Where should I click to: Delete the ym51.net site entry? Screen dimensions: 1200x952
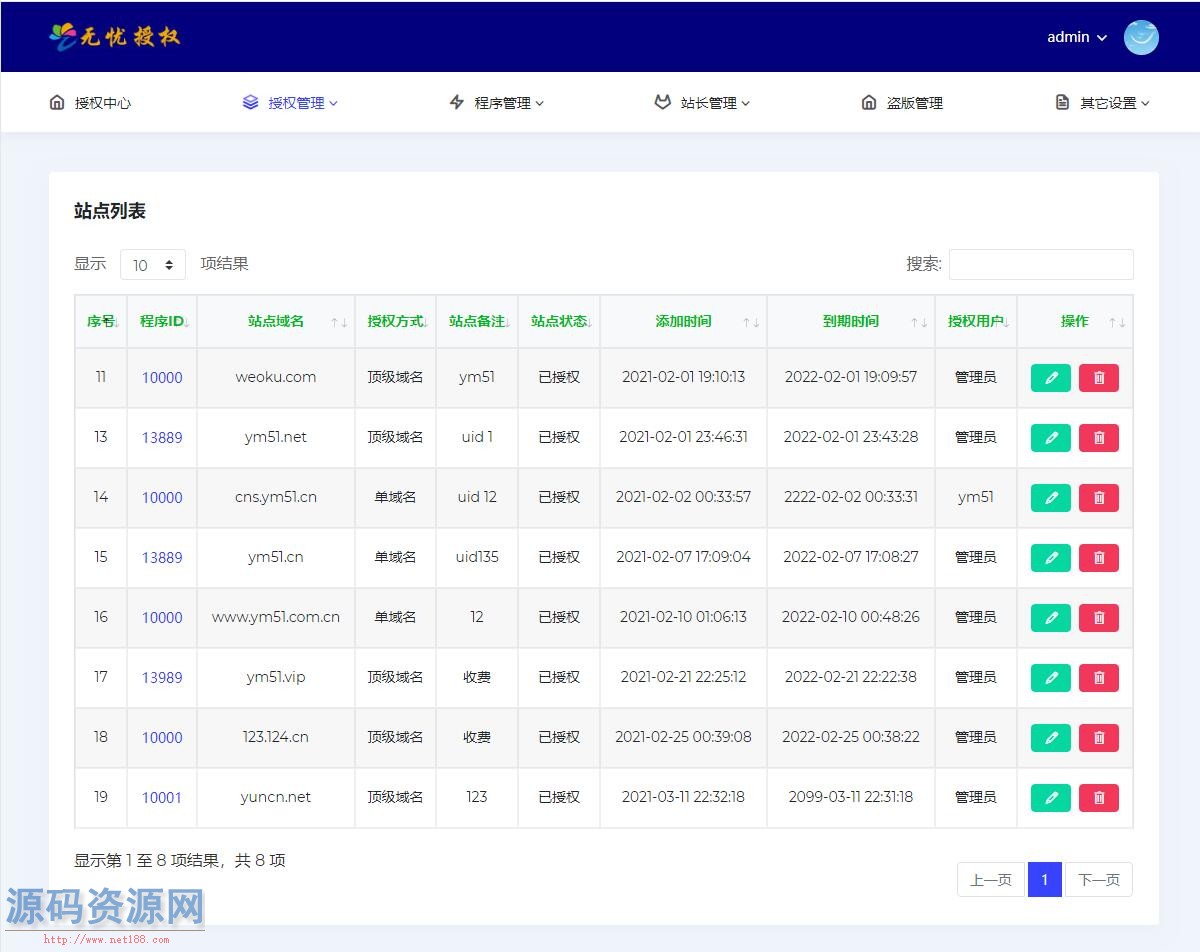pos(1098,438)
